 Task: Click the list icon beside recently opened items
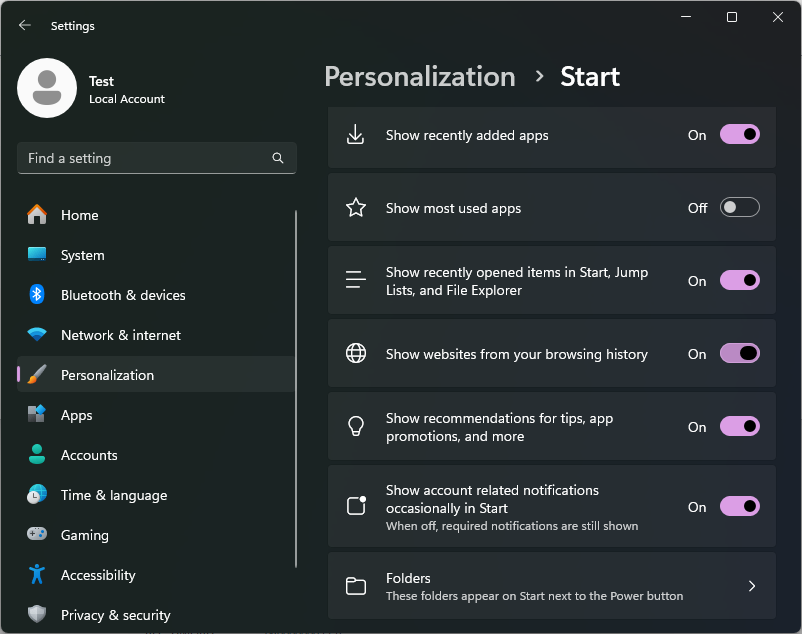355,280
